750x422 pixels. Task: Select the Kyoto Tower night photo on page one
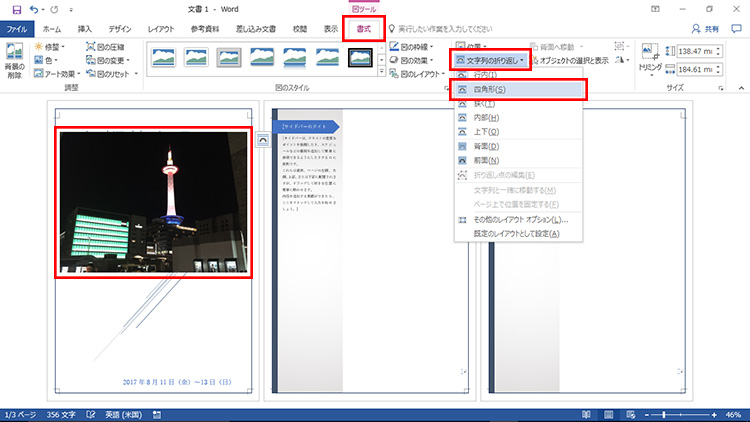pyautogui.click(x=153, y=203)
